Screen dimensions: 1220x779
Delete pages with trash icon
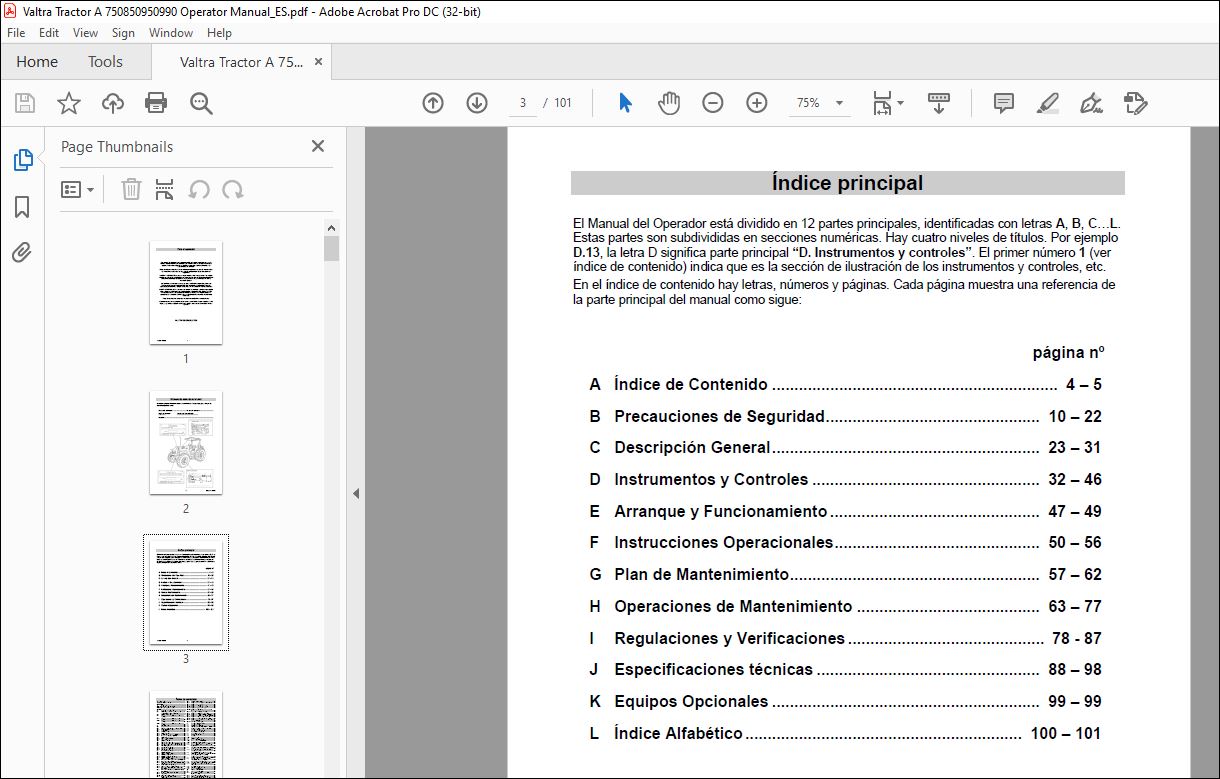[131, 189]
